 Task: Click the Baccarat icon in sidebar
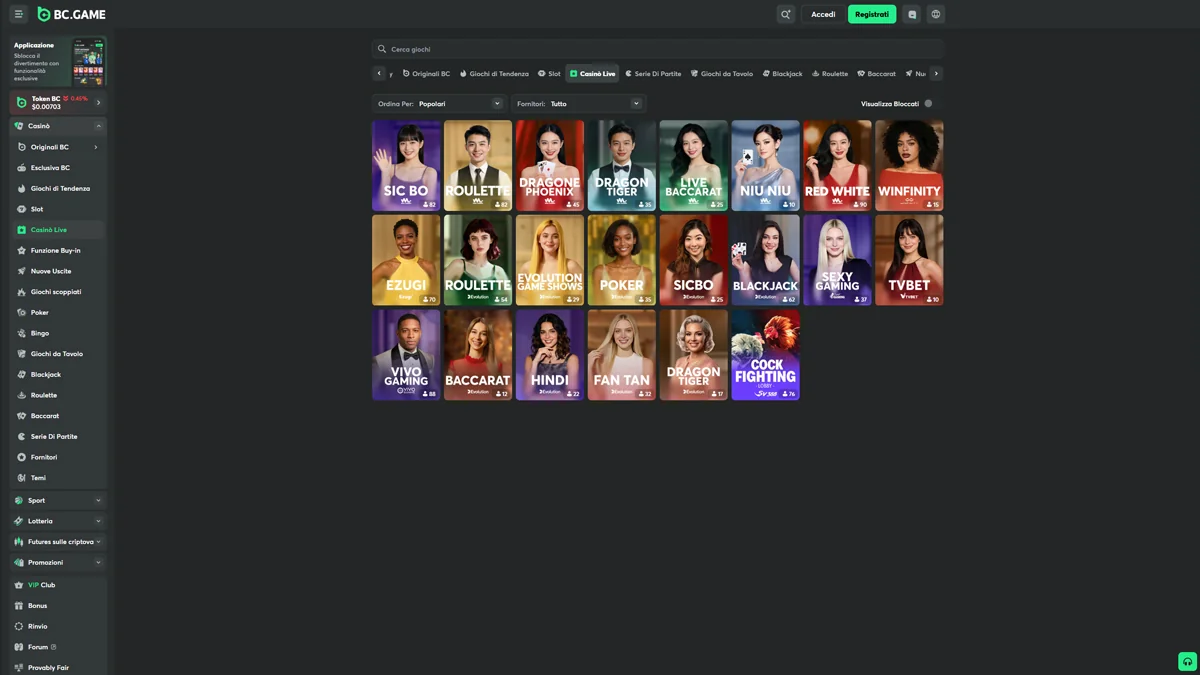coord(22,416)
